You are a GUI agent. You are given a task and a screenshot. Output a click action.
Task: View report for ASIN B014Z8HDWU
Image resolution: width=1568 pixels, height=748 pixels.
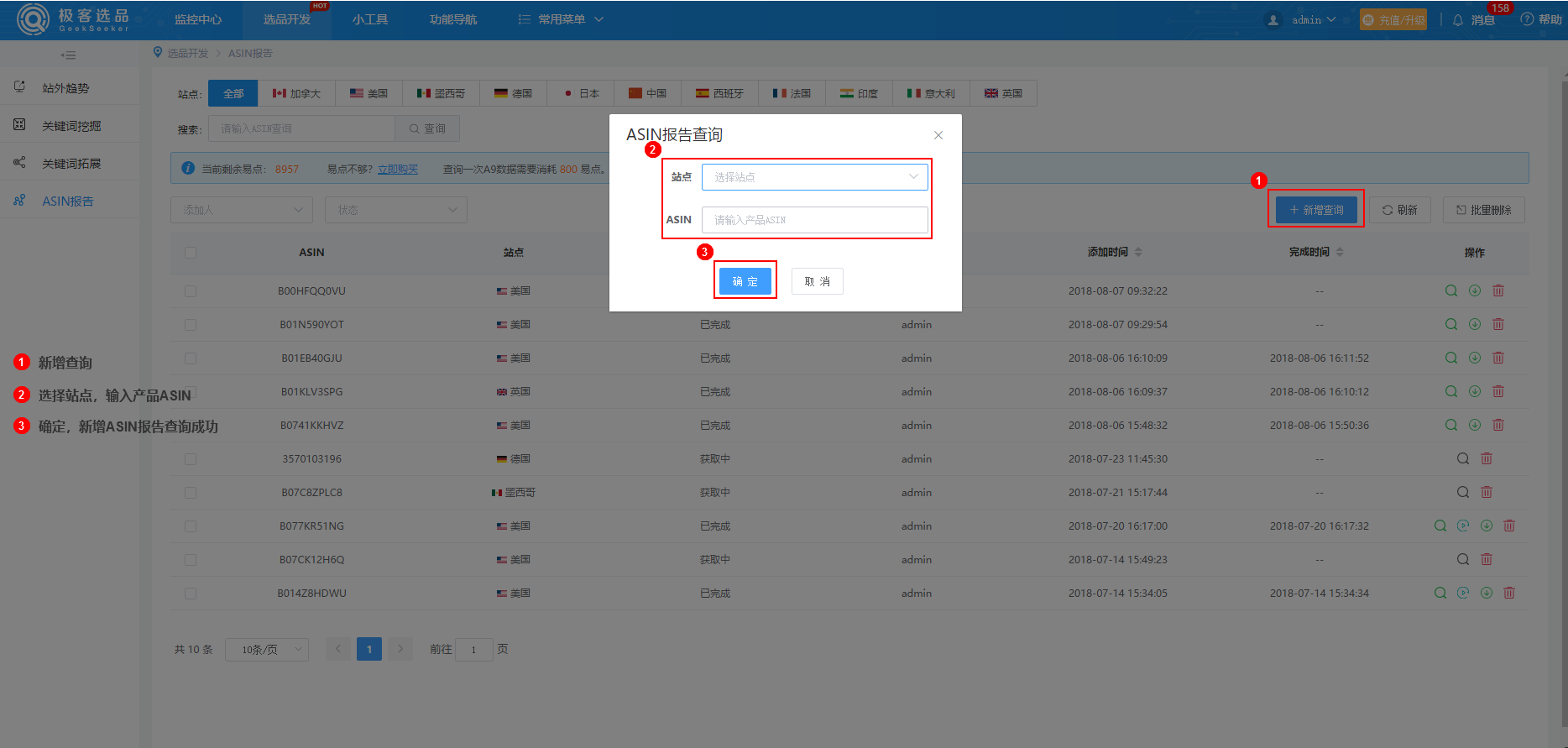click(1440, 593)
